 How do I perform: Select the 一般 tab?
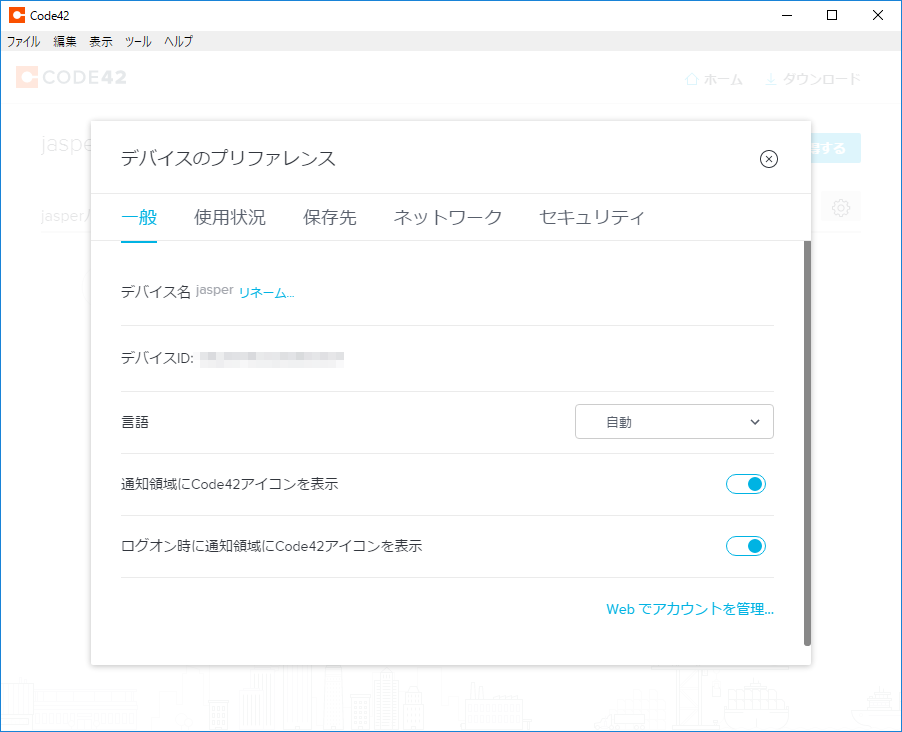click(x=139, y=218)
